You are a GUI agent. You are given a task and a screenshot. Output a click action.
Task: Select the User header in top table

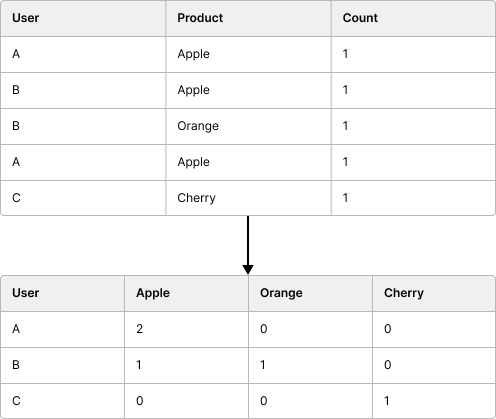pos(83,18)
